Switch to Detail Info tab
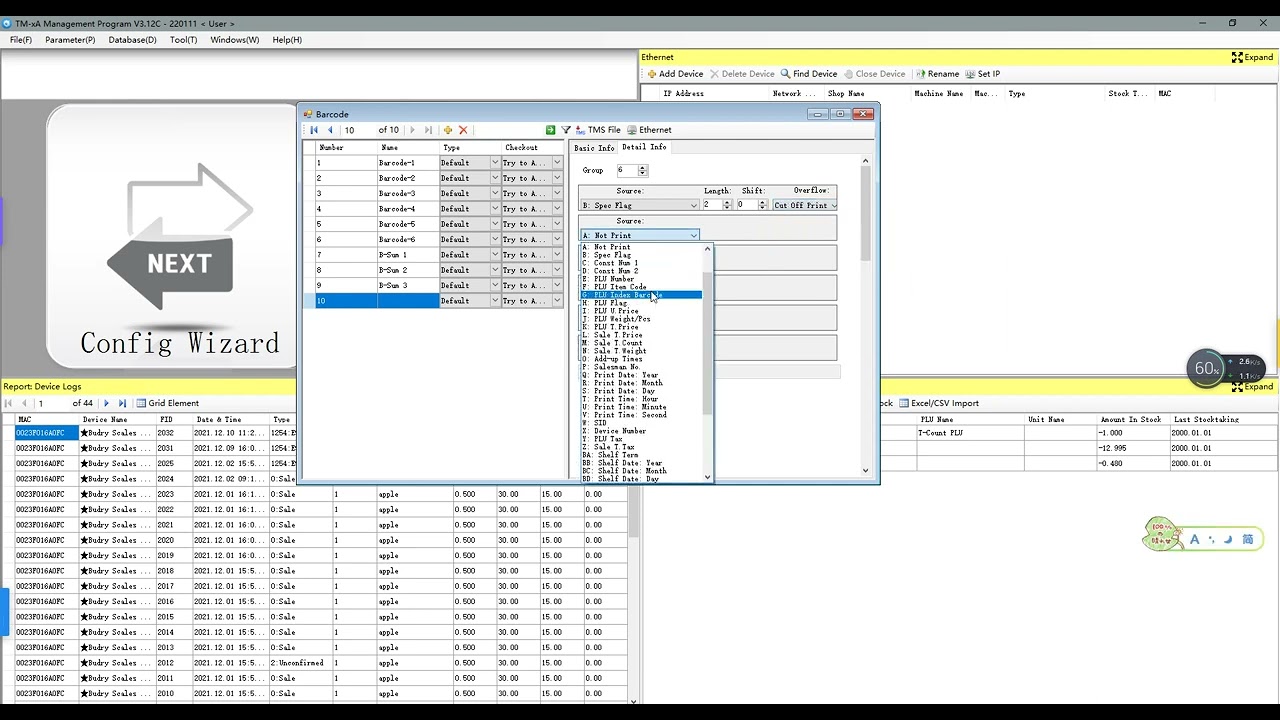This screenshot has height=720, width=1280. point(644,147)
